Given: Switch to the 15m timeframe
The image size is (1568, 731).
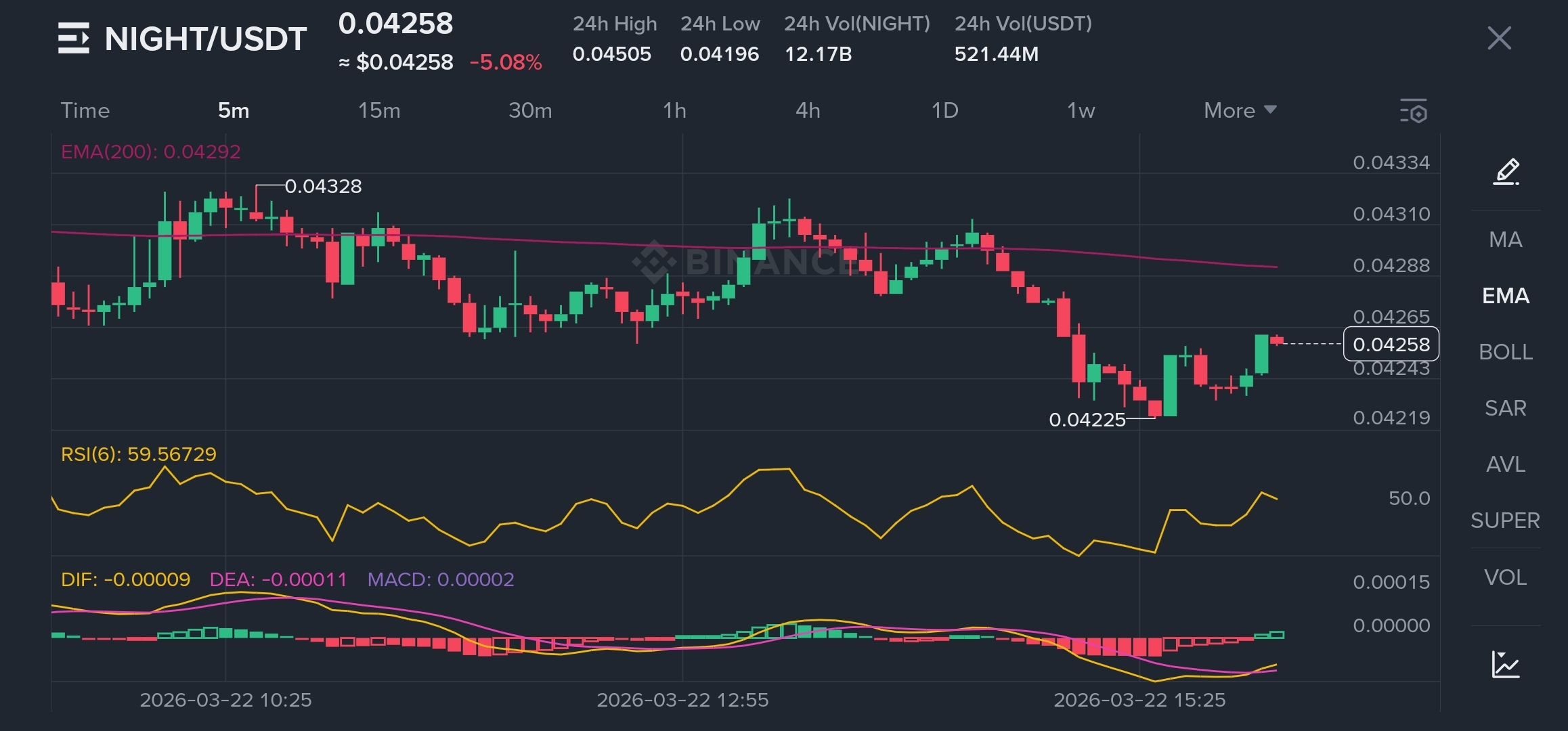Looking at the screenshot, I should tap(379, 110).
